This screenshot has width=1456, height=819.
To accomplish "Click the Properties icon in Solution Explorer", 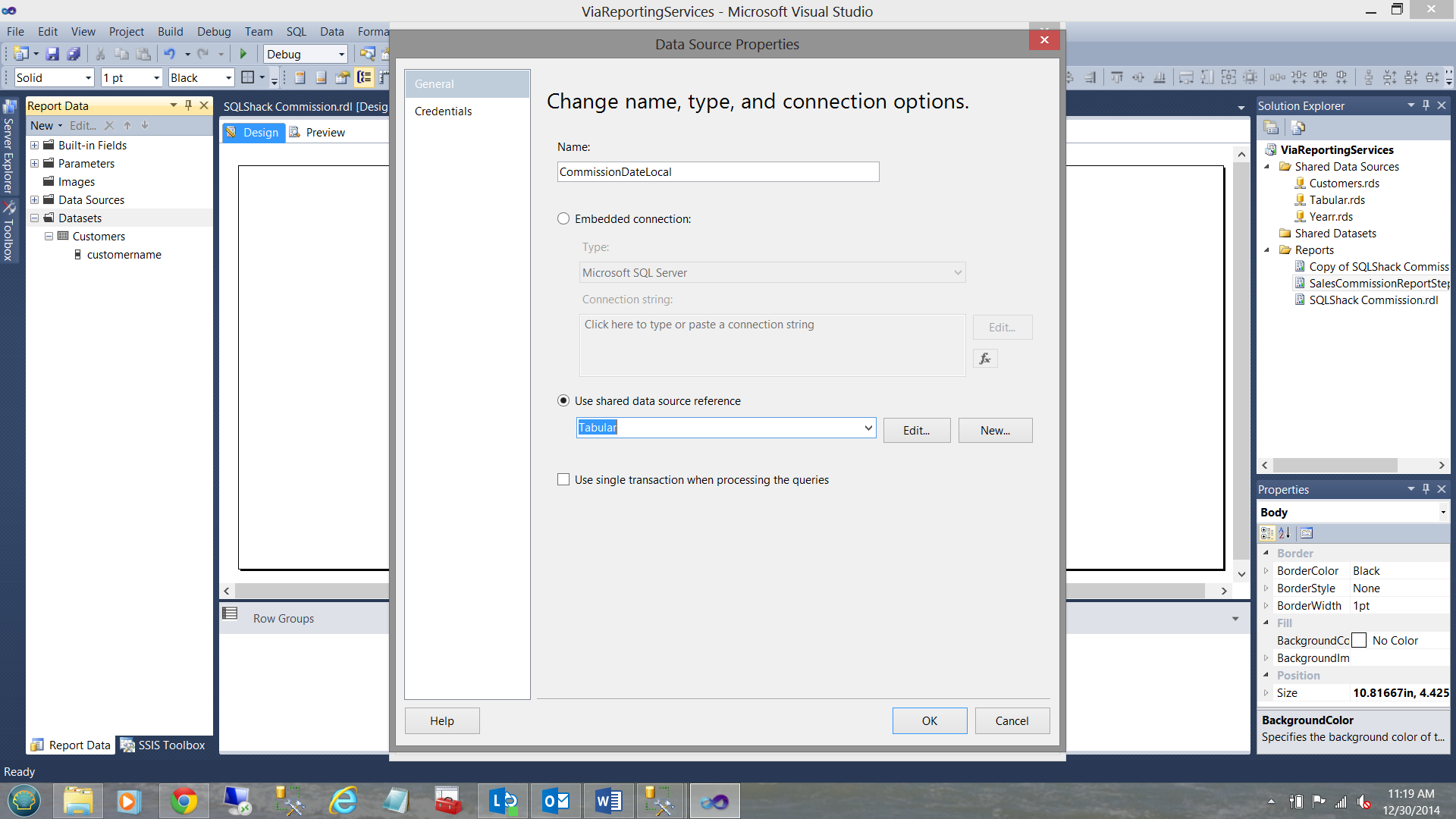I will pos(1272,127).
